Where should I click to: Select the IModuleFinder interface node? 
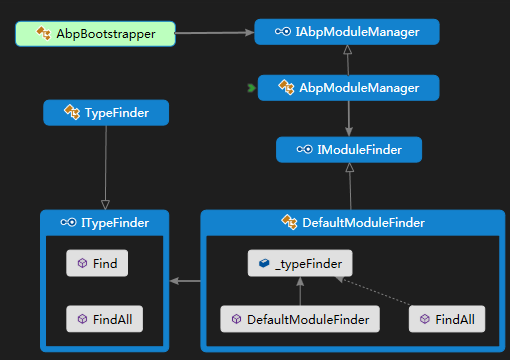point(349,150)
